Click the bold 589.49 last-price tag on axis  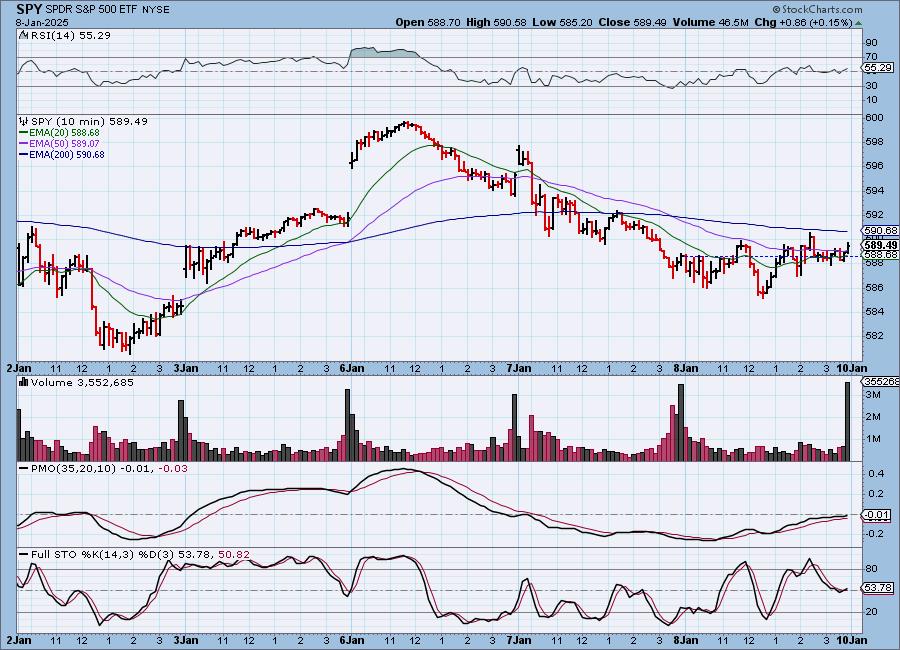881,245
